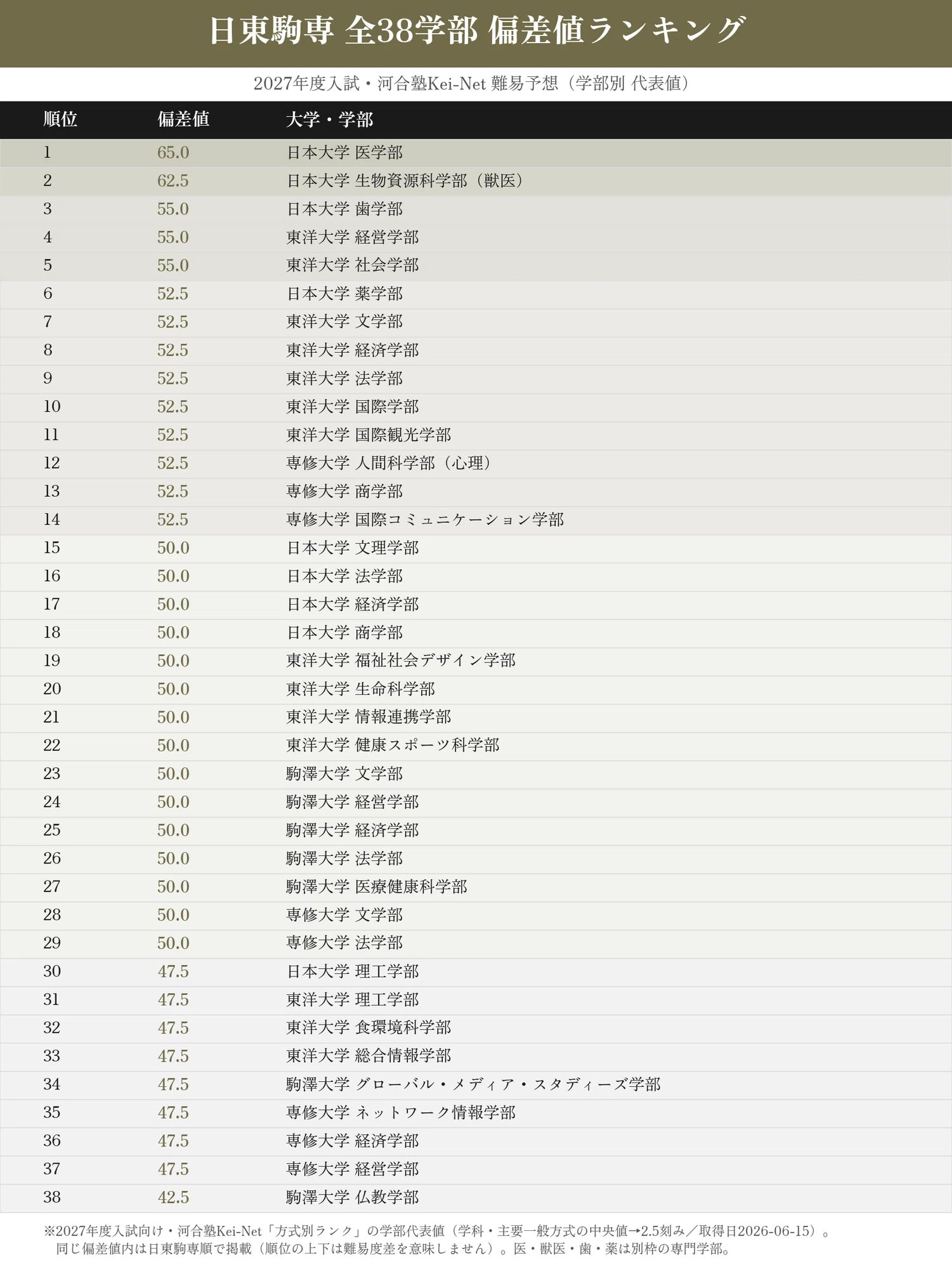Click 東洋大学 健康スポーツ科学部
Image resolution: width=952 pixels, height=1269 pixels.
[x=393, y=746]
